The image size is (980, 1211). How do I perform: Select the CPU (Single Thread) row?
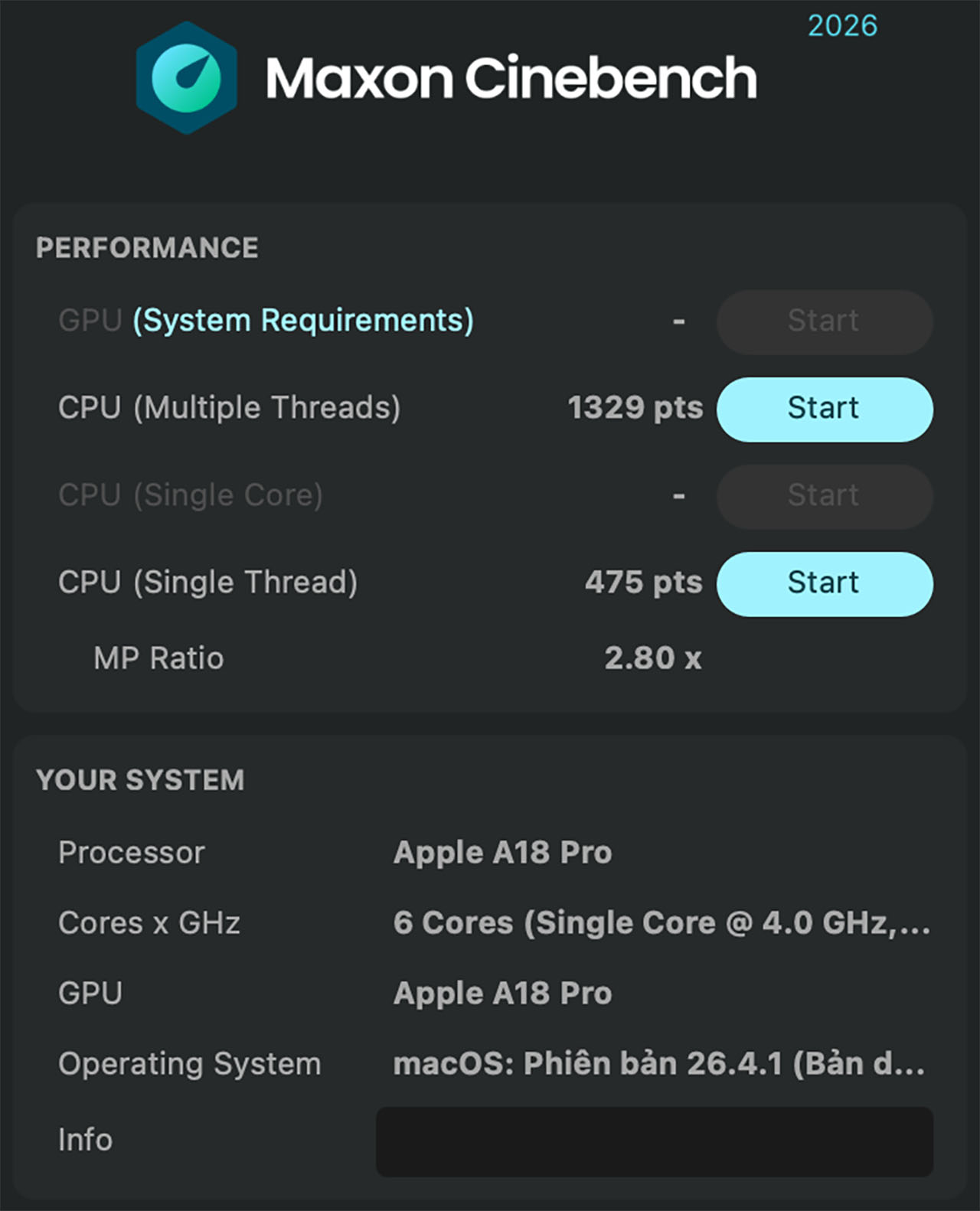(x=207, y=582)
